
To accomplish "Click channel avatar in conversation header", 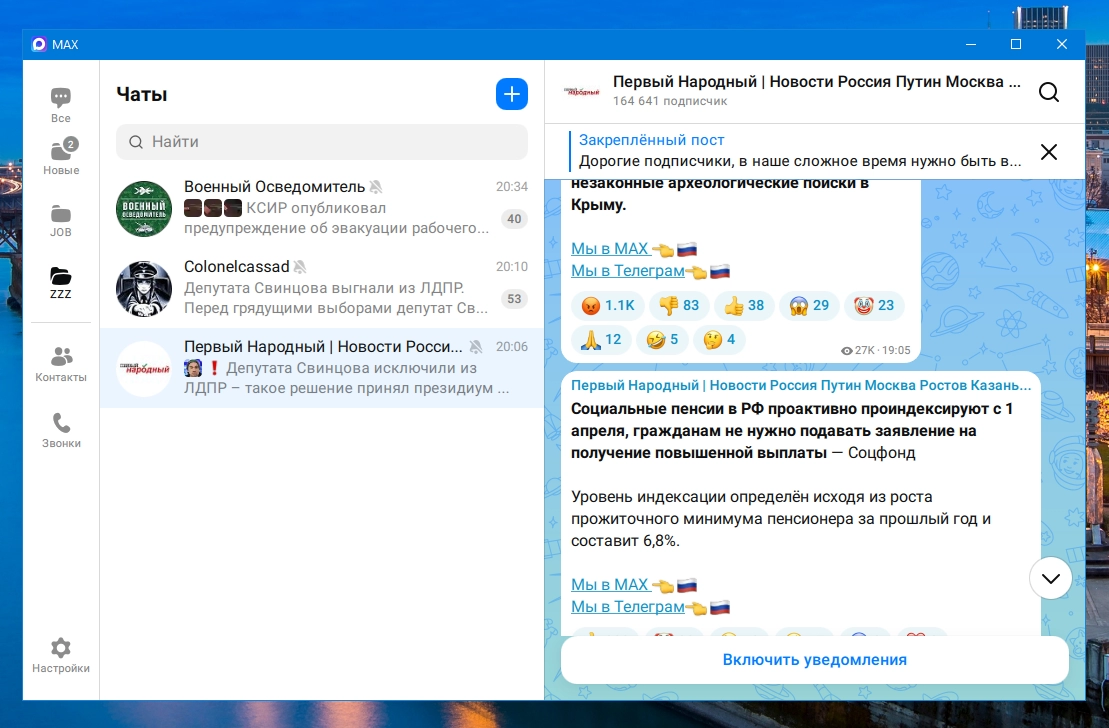I will (581, 92).
